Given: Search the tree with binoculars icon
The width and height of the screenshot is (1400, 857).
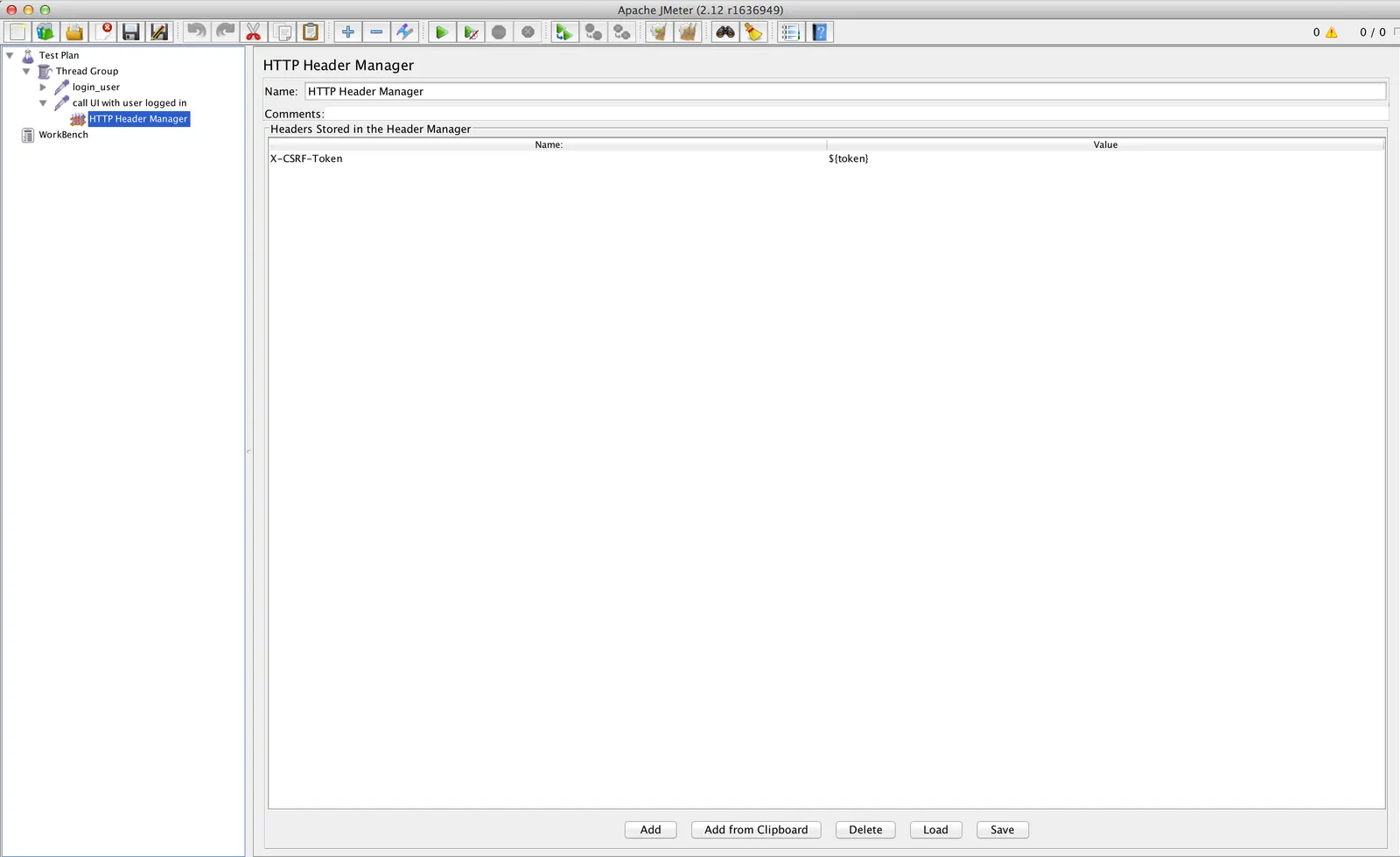Looking at the screenshot, I should [x=725, y=32].
